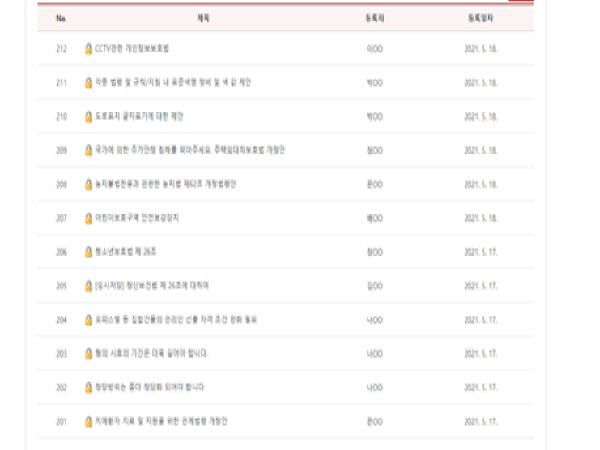Select the lock icon on post 202
600x450 pixels.
pos(88,387)
